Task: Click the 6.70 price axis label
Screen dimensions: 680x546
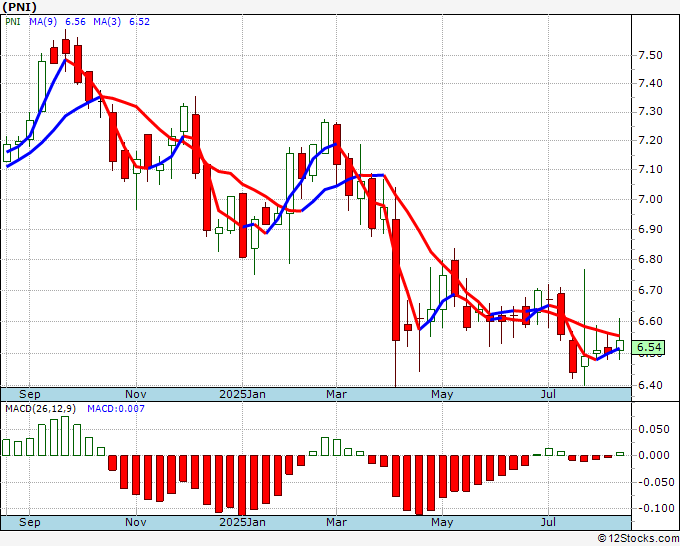Action: click(x=651, y=290)
